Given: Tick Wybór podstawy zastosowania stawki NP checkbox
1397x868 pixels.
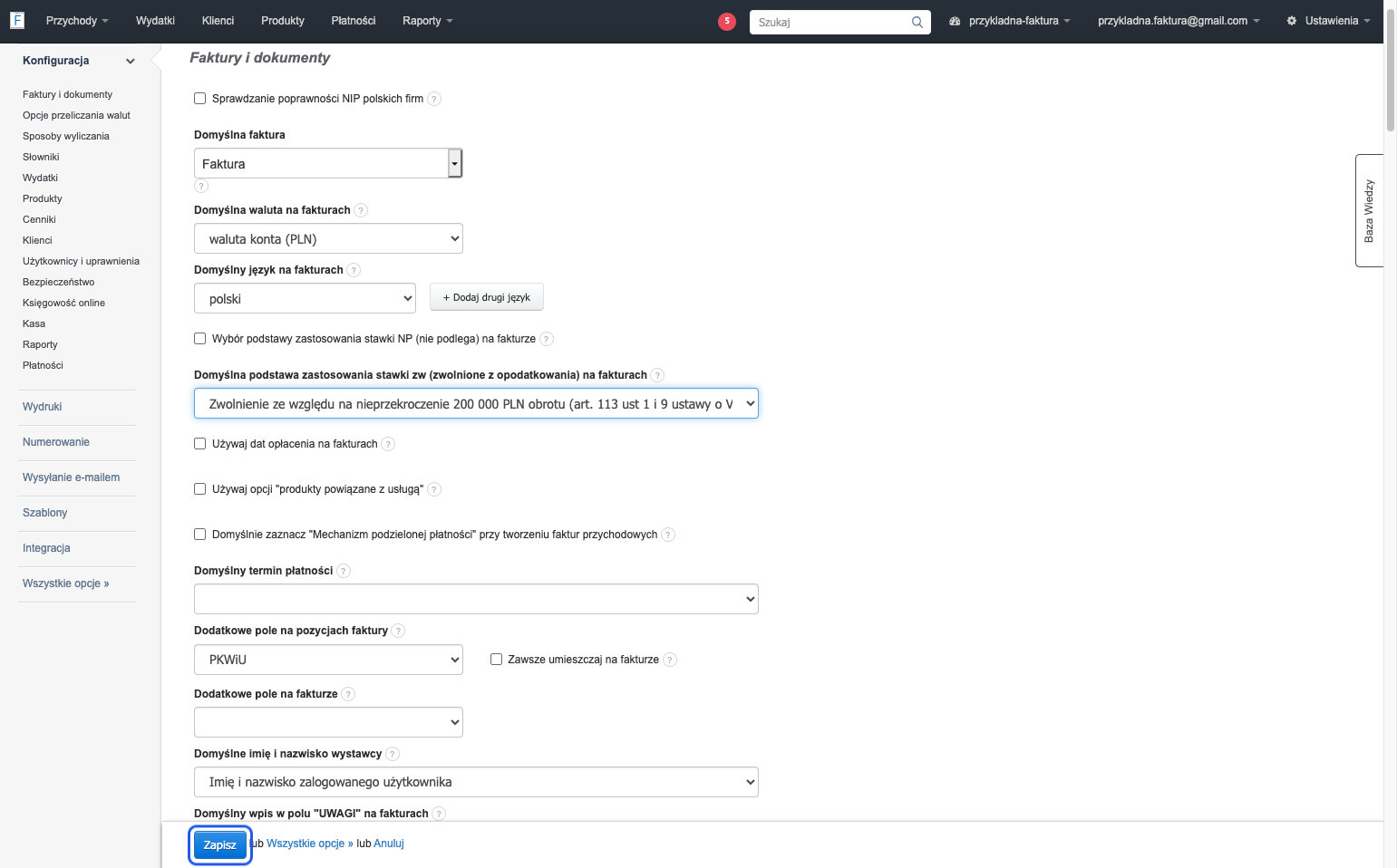Looking at the screenshot, I should [200, 339].
